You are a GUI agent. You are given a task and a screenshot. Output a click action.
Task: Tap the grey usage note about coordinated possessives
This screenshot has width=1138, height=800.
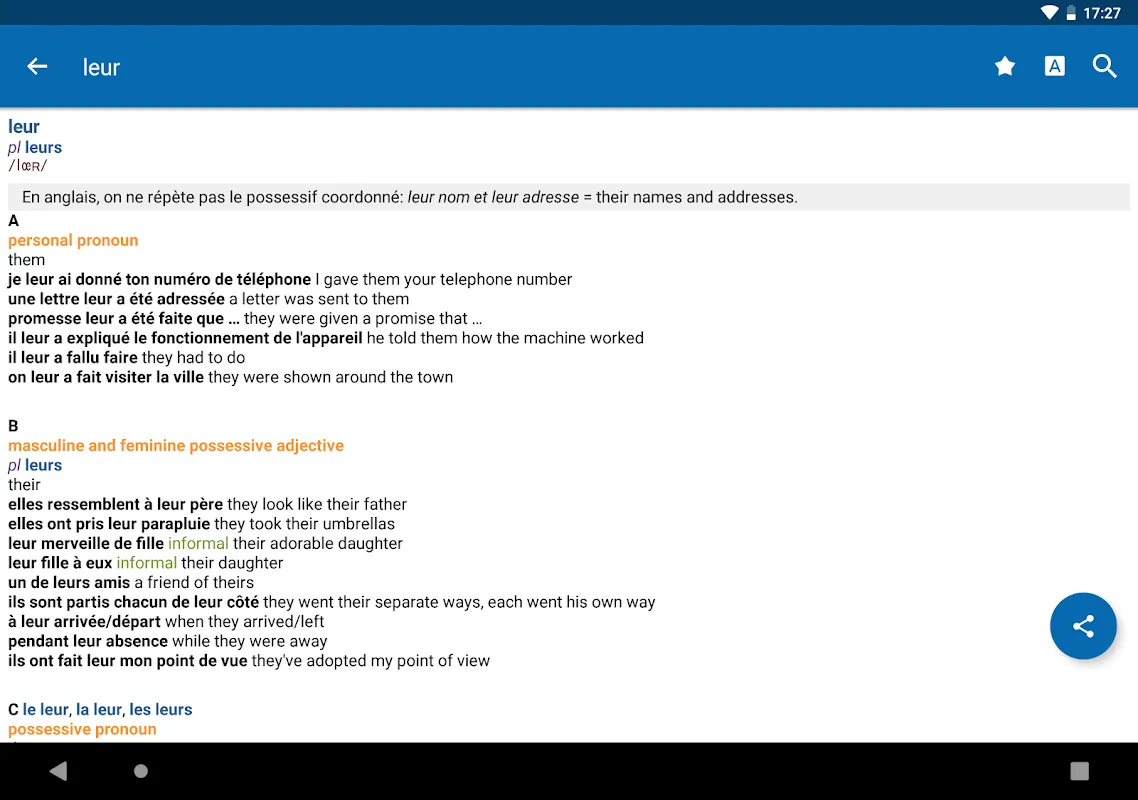pyautogui.click(x=410, y=197)
